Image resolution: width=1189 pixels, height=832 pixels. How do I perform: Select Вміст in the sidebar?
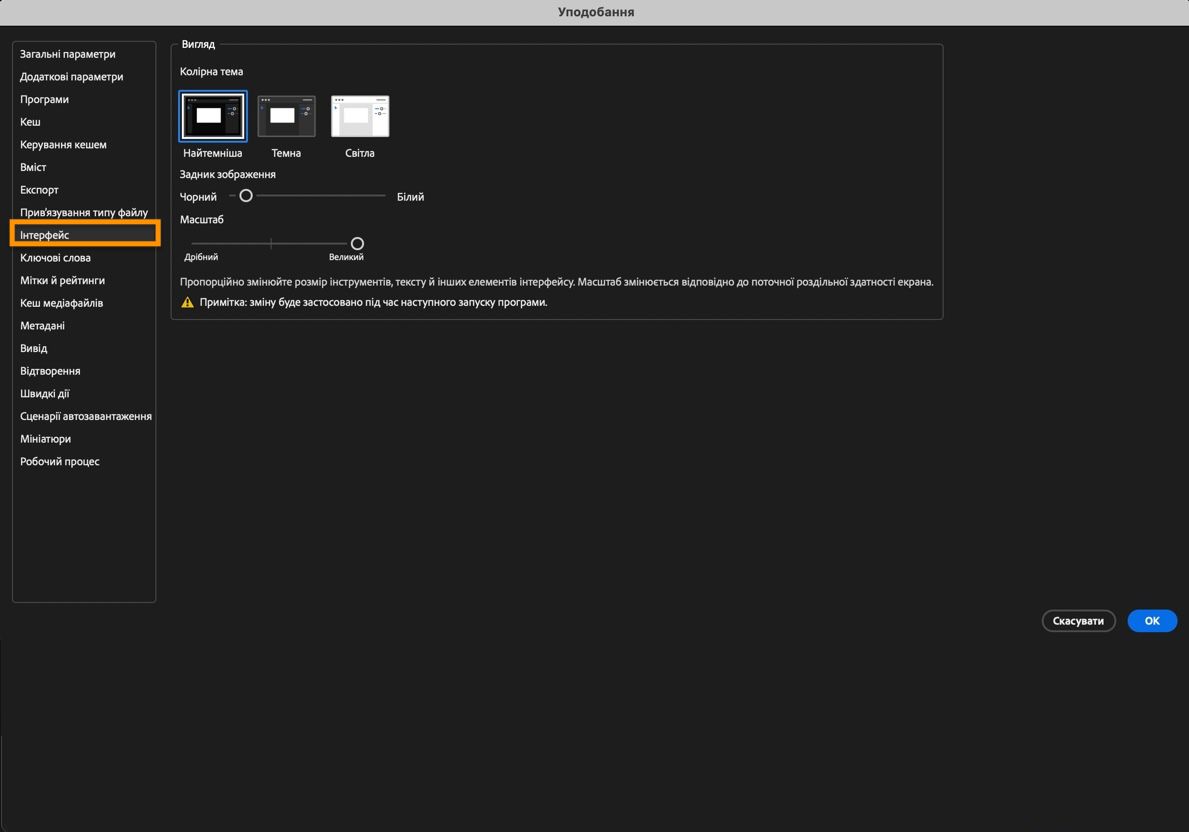[x=33, y=168]
